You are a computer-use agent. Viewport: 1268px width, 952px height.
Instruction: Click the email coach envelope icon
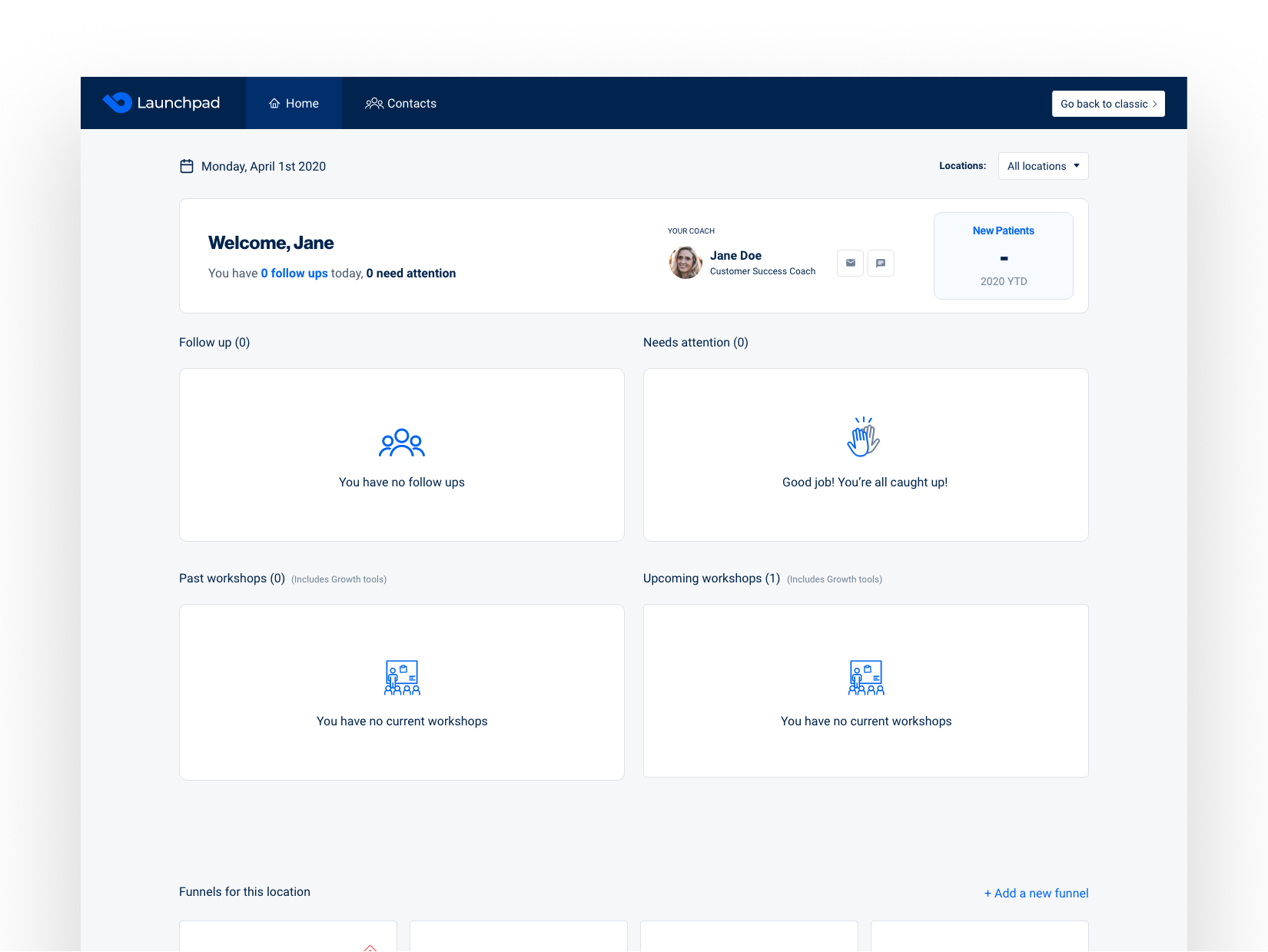click(850, 263)
